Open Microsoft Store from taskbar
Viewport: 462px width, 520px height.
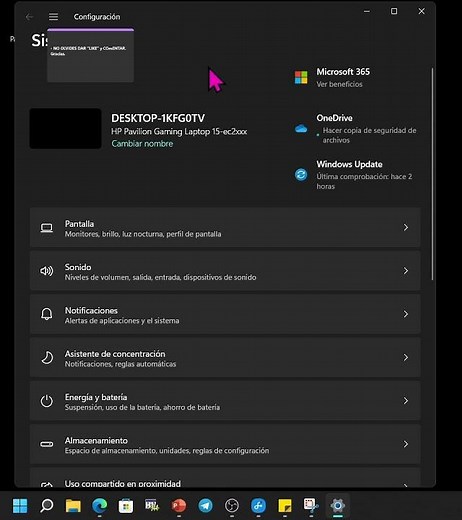click(x=126, y=506)
